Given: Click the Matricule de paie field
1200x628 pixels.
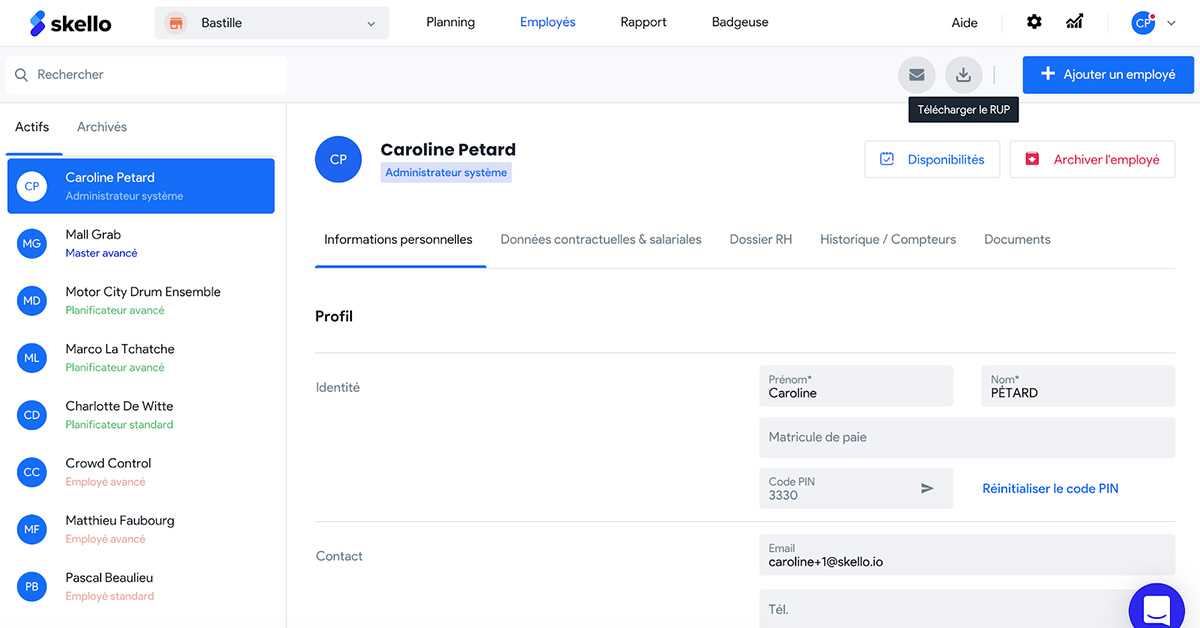Looking at the screenshot, I should [966, 437].
